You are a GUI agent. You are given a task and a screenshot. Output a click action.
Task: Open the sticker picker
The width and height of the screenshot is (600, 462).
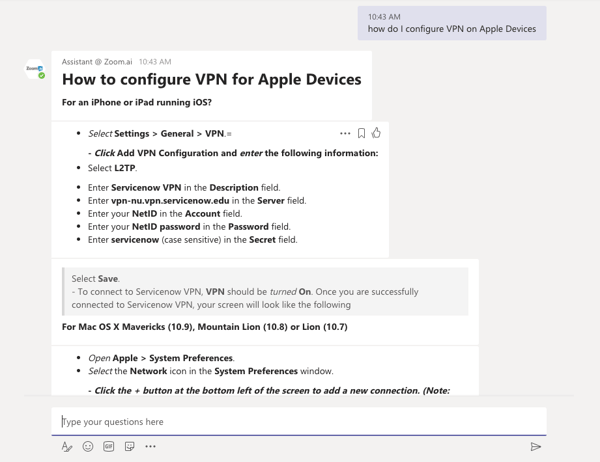(x=129, y=446)
